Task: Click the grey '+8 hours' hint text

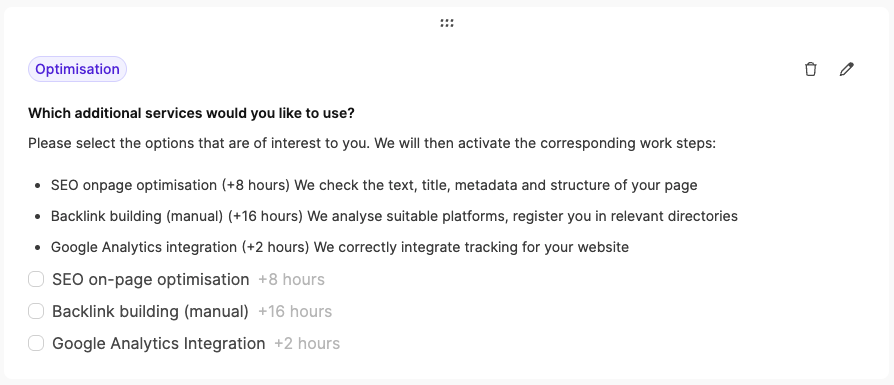Action: (291, 279)
